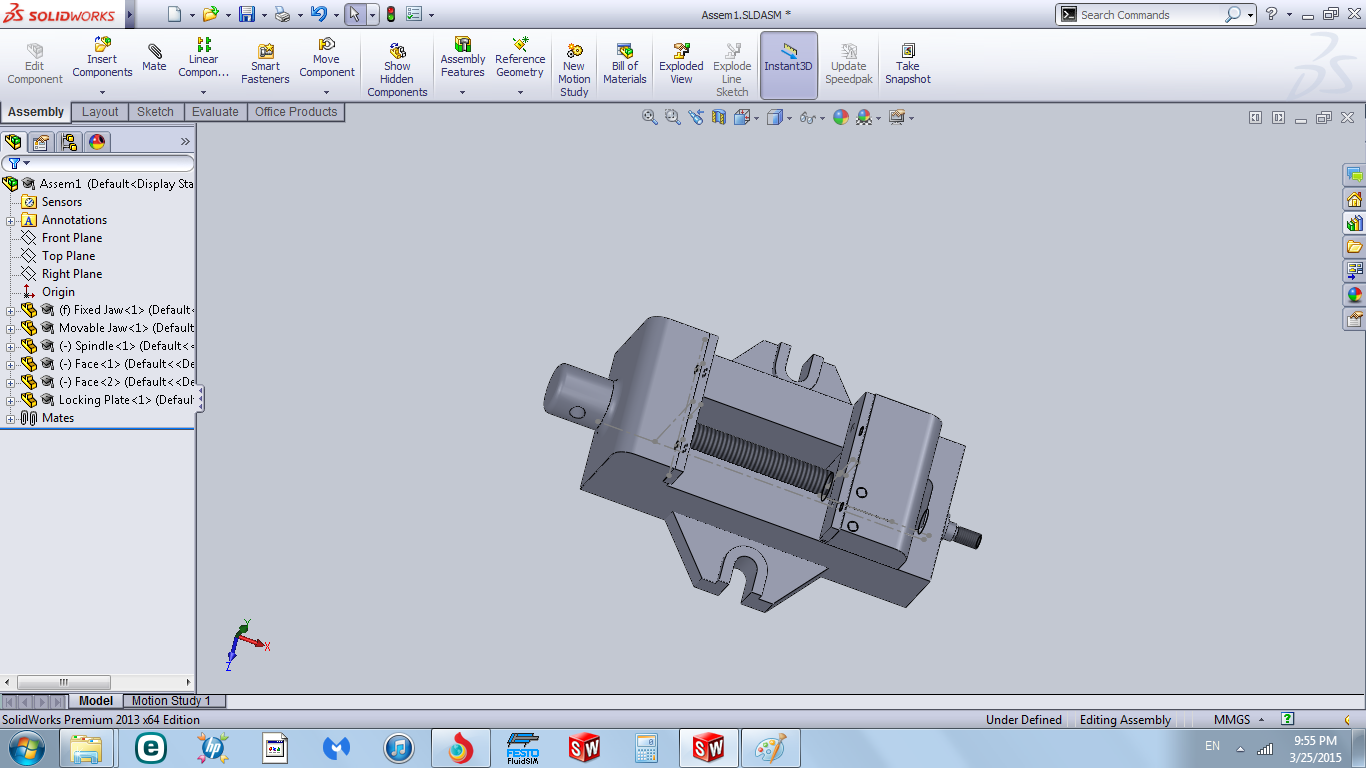Start a New Motion Study
1366x768 pixels.
tap(574, 70)
